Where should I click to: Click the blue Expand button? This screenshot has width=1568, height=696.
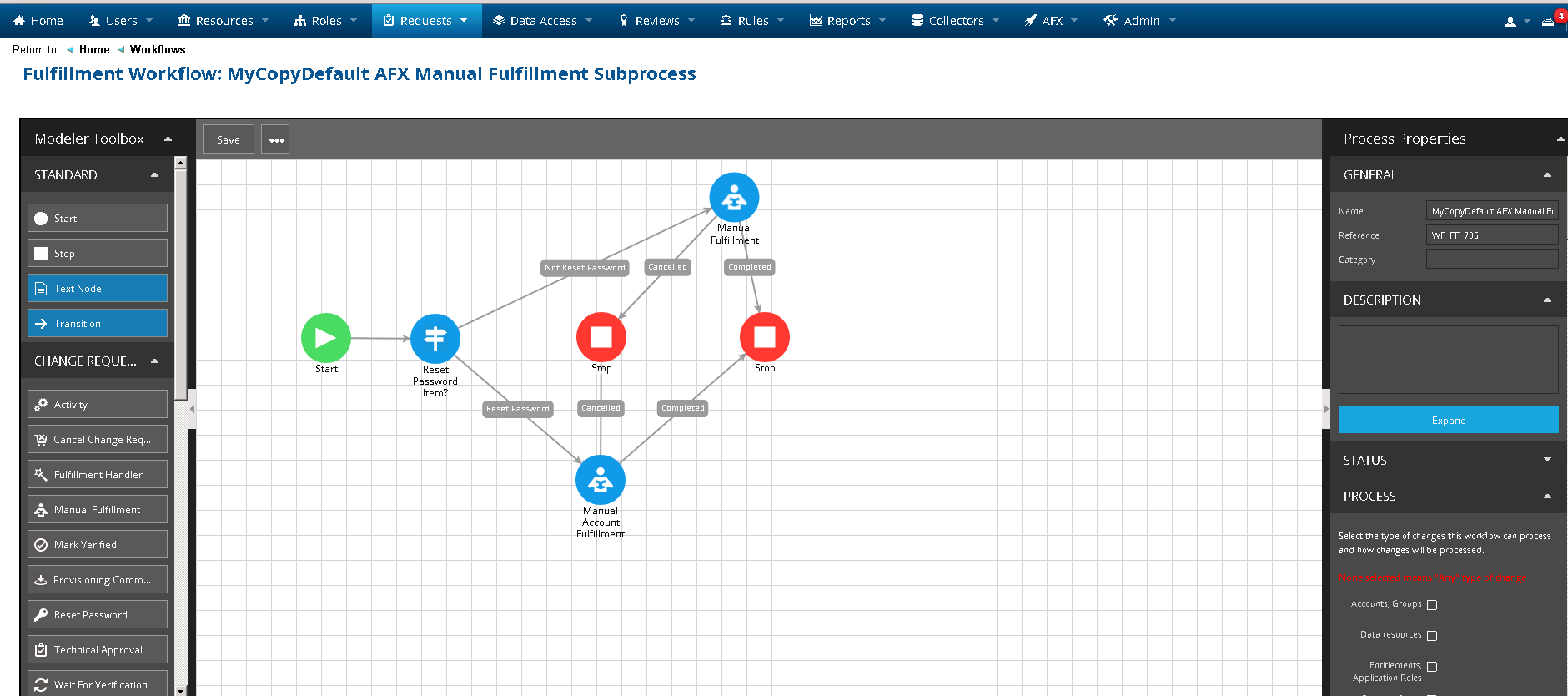[x=1448, y=420]
